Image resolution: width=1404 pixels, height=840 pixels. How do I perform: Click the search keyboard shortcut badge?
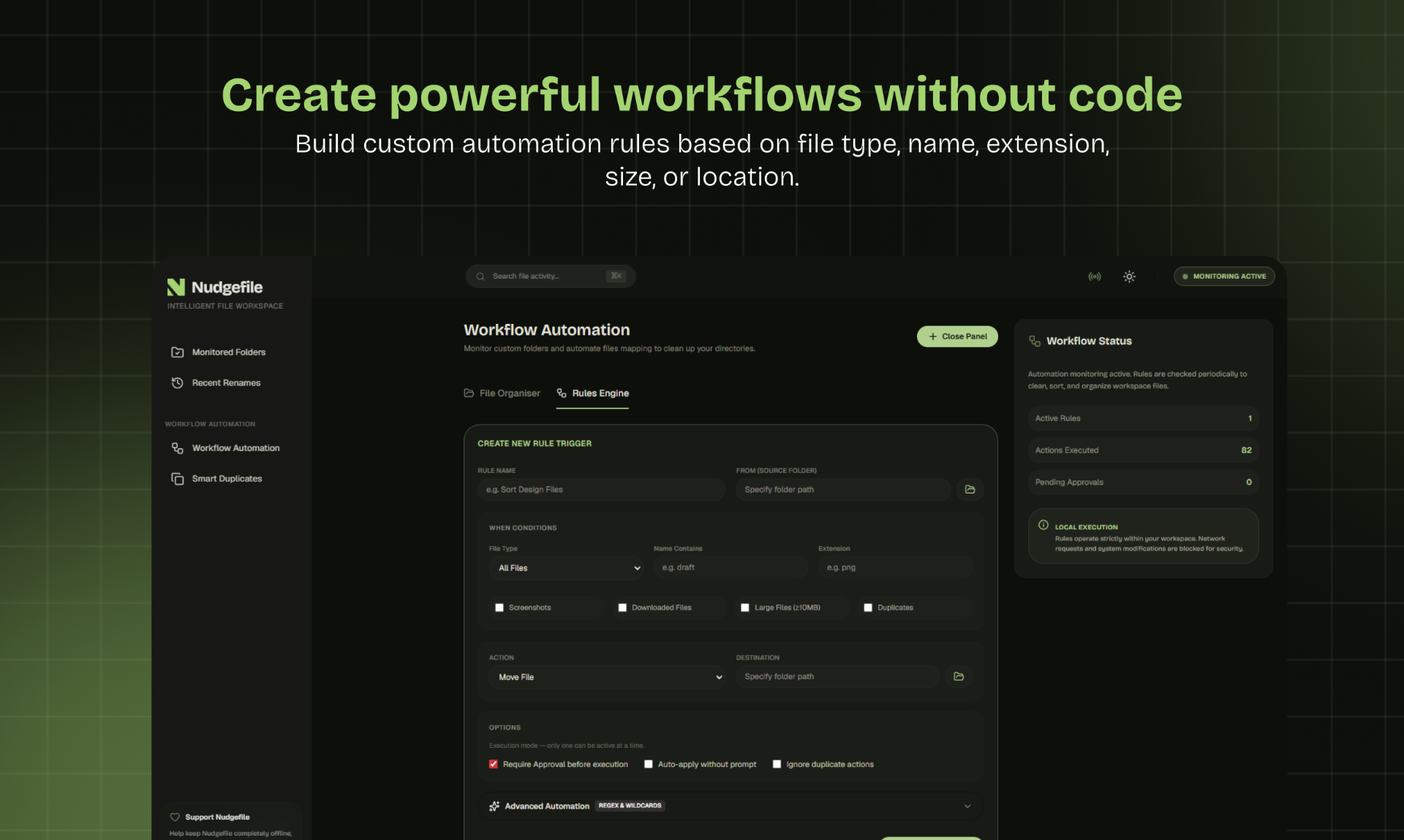click(x=616, y=276)
